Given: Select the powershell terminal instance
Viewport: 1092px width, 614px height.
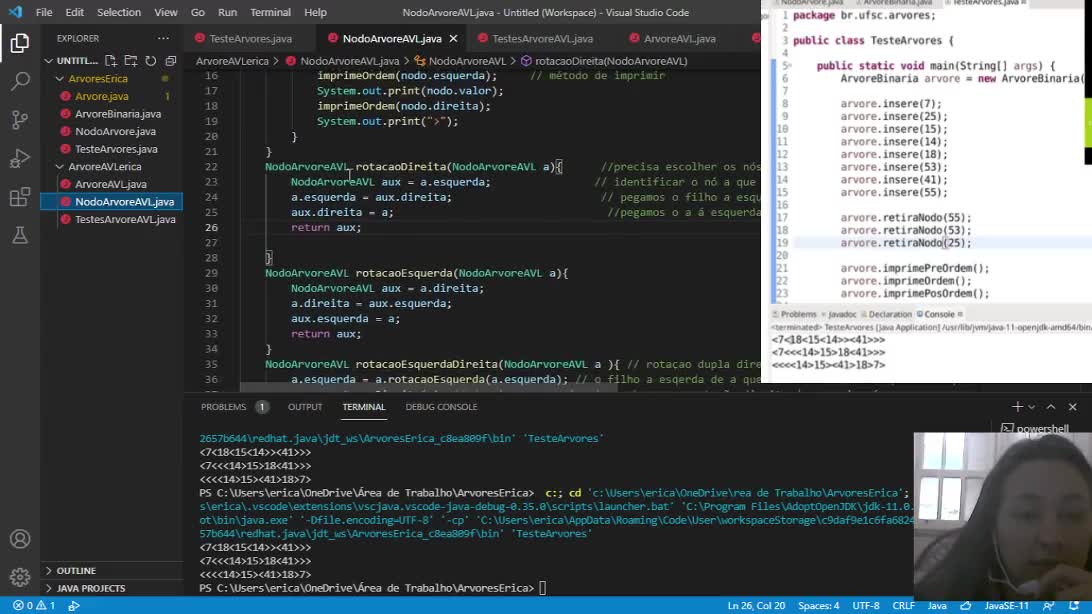Looking at the screenshot, I should pos(1035,428).
